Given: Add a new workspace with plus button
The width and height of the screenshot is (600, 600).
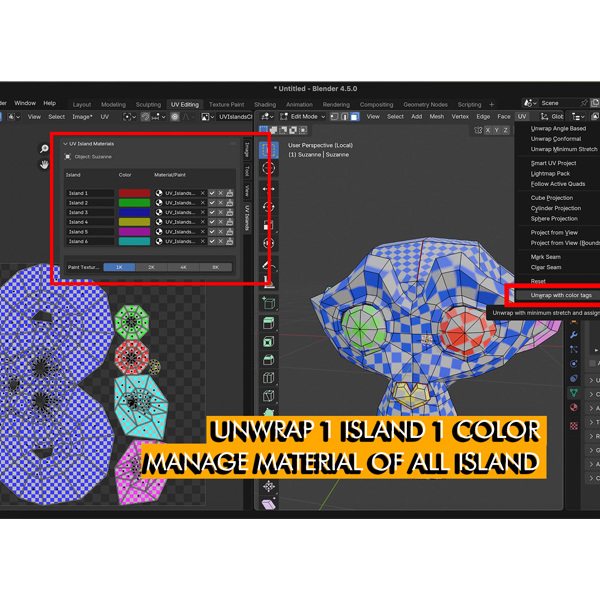Looking at the screenshot, I should coord(492,104).
